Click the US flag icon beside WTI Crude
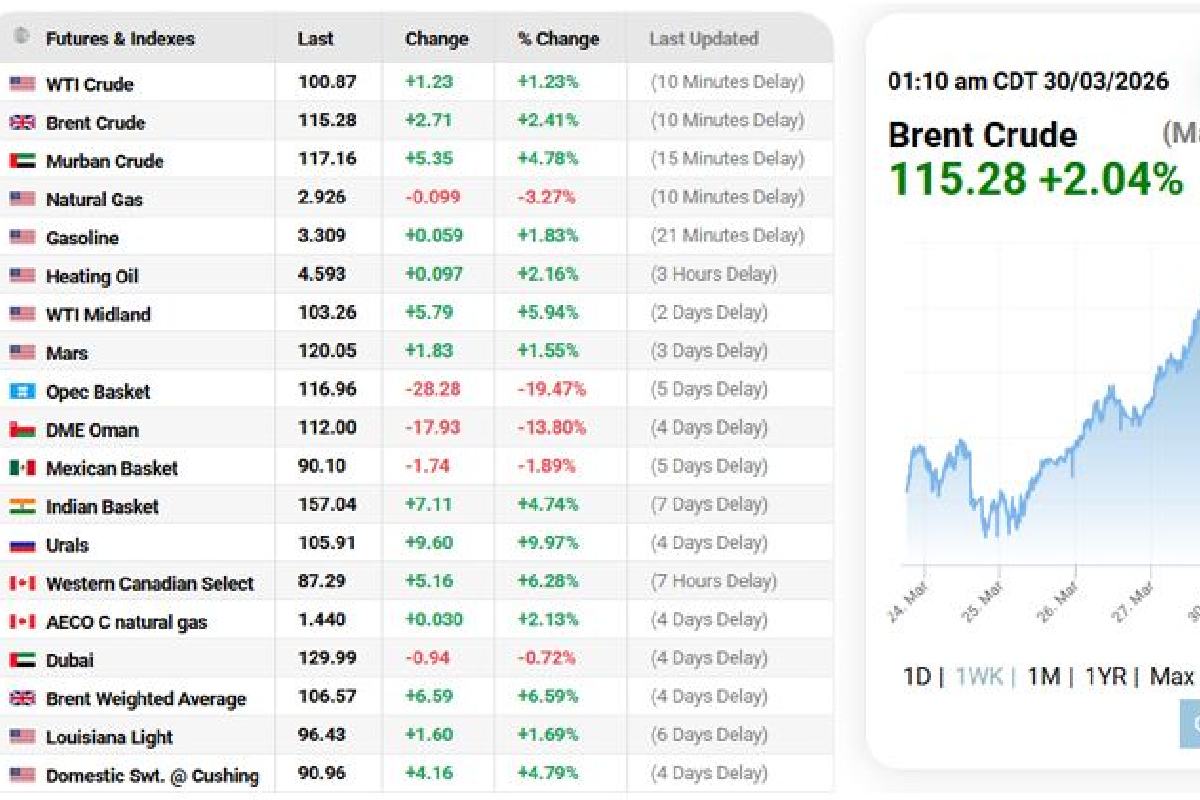1200x800 pixels. [22, 84]
